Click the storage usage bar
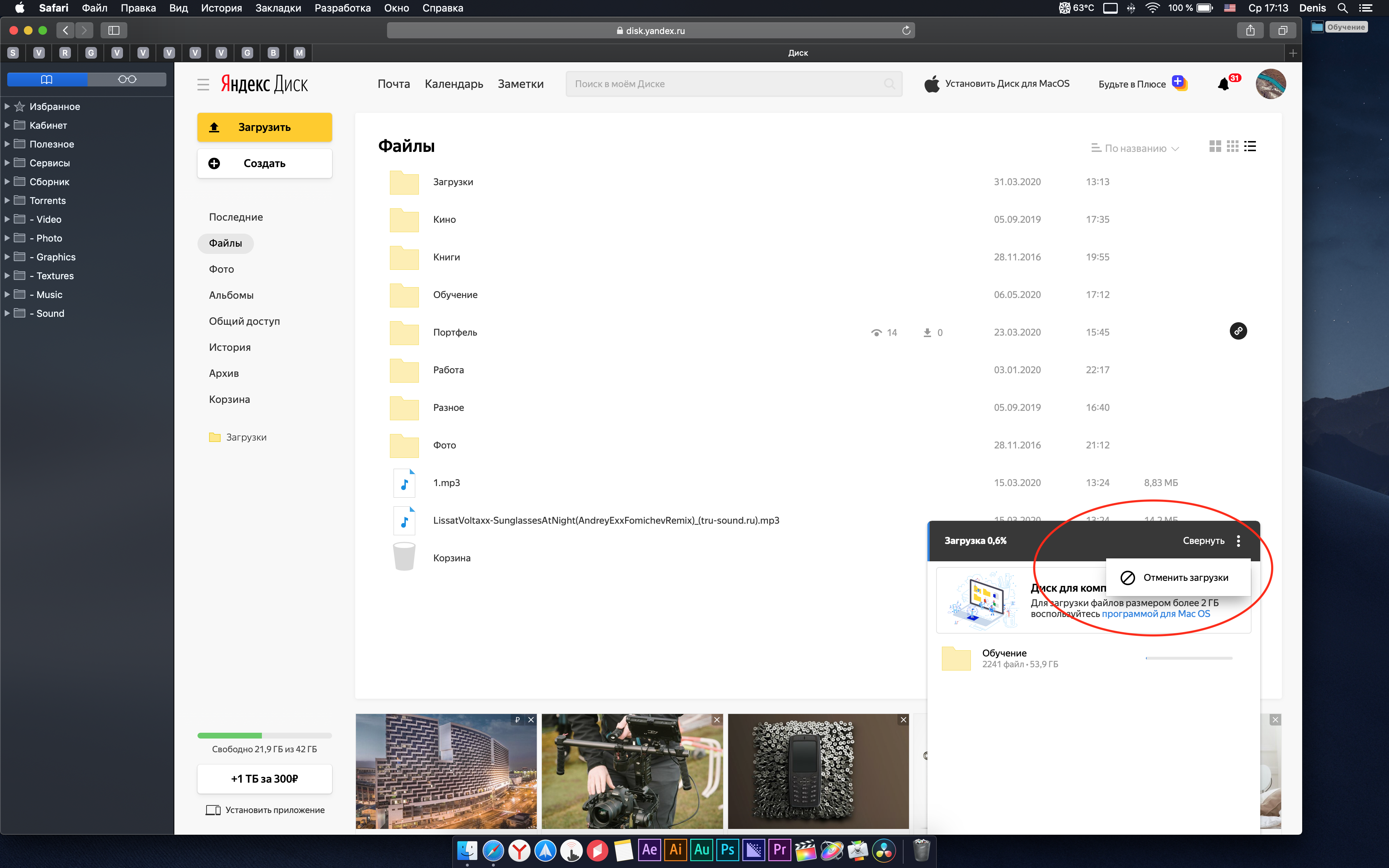Viewport: 1389px width, 868px height. 265,735
